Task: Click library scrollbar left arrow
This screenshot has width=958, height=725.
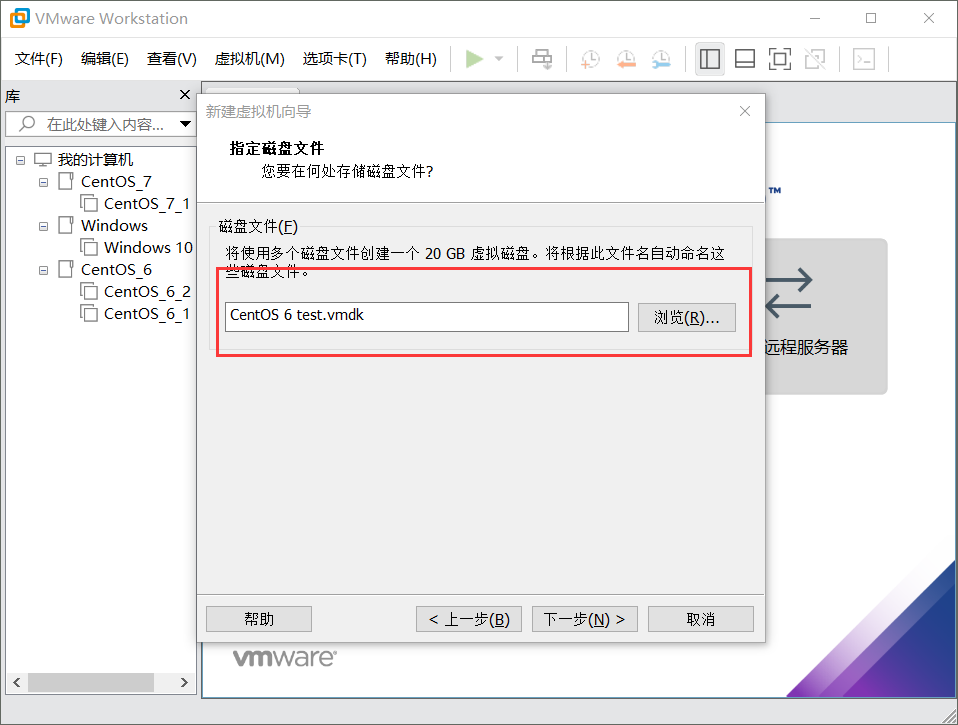Action: coord(16,682)
